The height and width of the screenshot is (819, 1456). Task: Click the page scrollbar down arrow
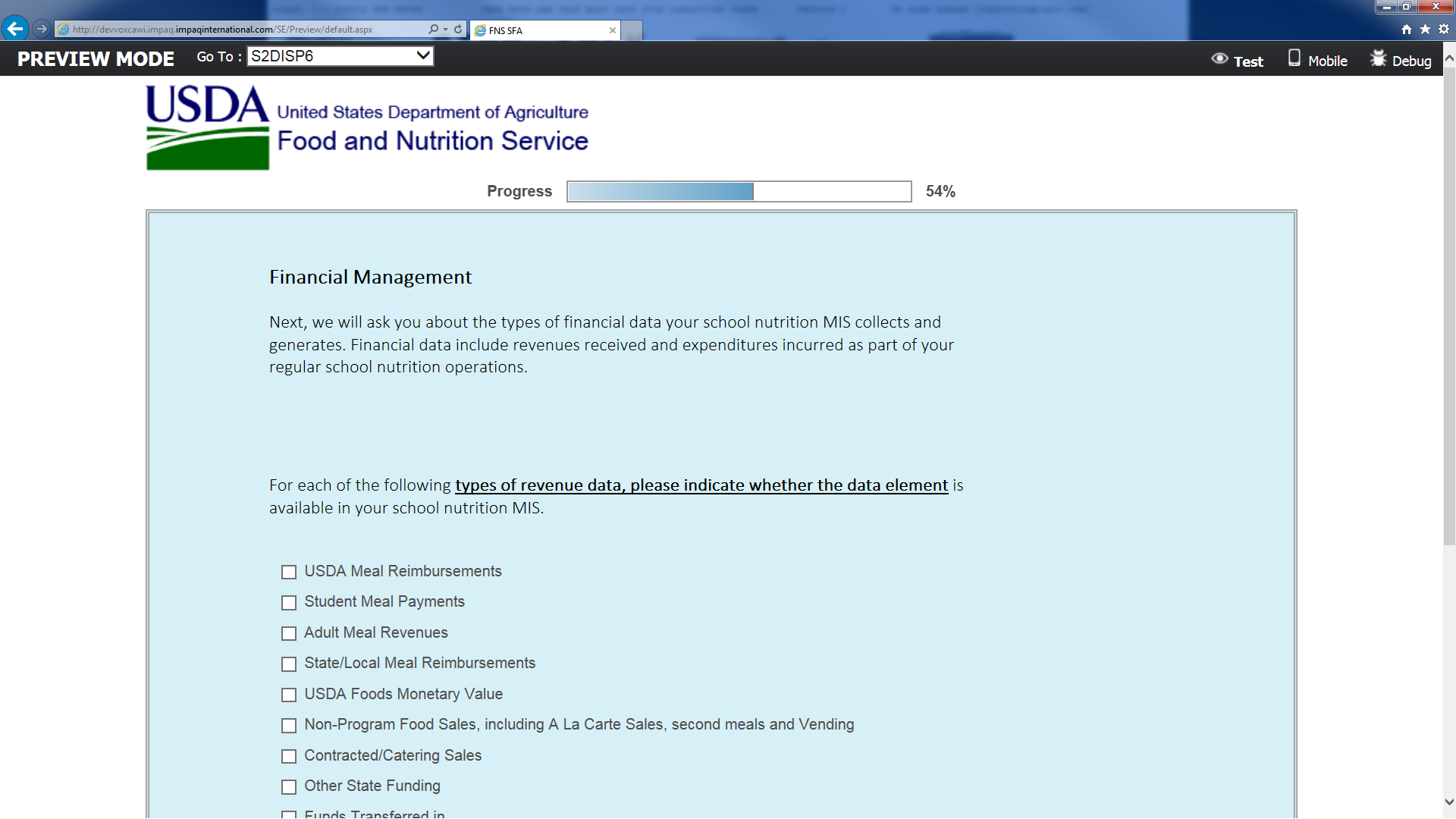point(1449,802)
